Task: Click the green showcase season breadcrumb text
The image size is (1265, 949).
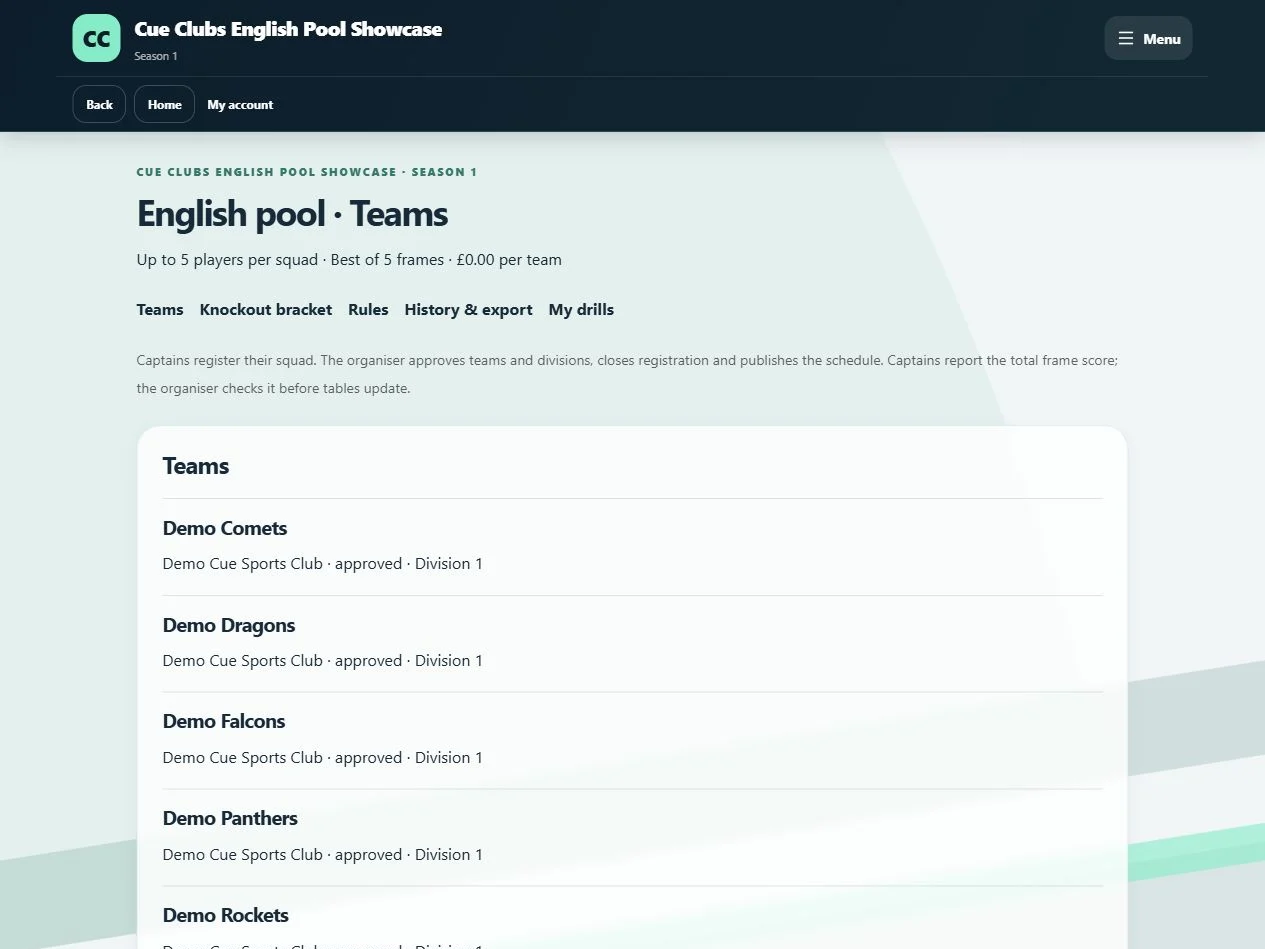Action: pyautogui.click(x=307, y=172)
